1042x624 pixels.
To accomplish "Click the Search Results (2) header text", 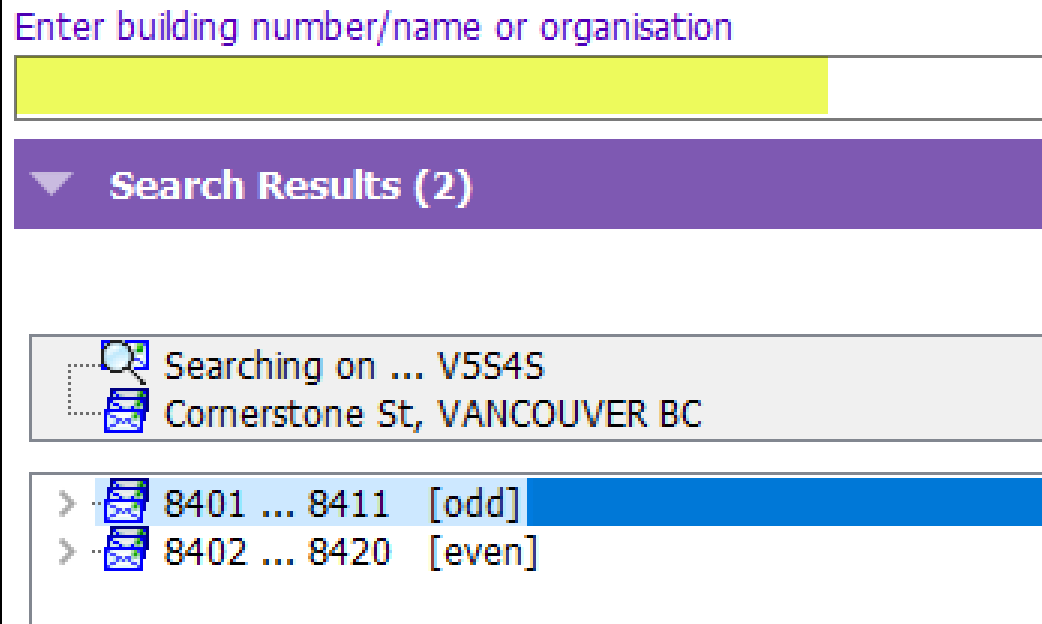I will [x=290, y=185].
